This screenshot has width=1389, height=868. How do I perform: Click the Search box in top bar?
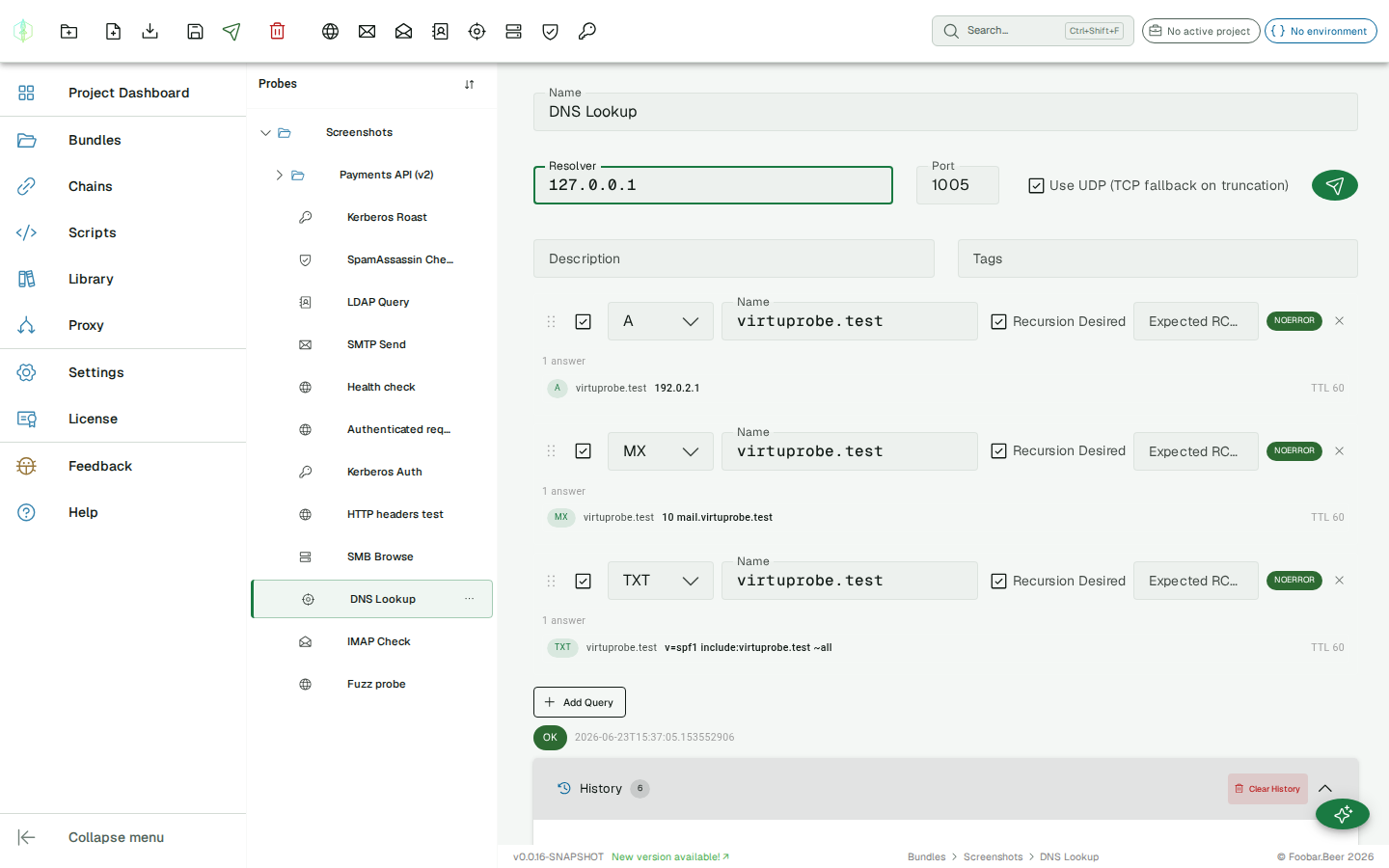[x=1033, y=31]
